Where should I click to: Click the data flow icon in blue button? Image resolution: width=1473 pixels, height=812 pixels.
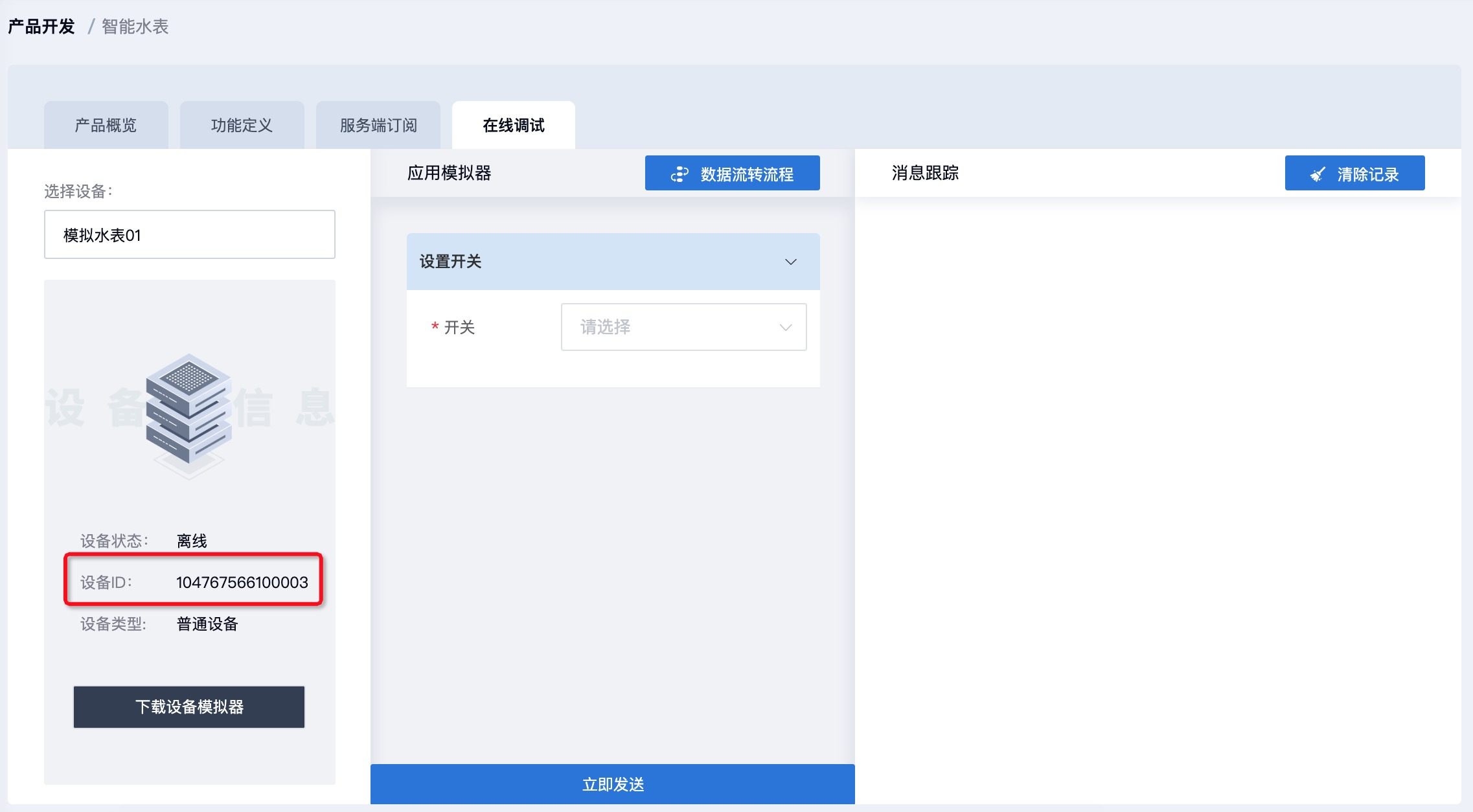coord(679,174)
